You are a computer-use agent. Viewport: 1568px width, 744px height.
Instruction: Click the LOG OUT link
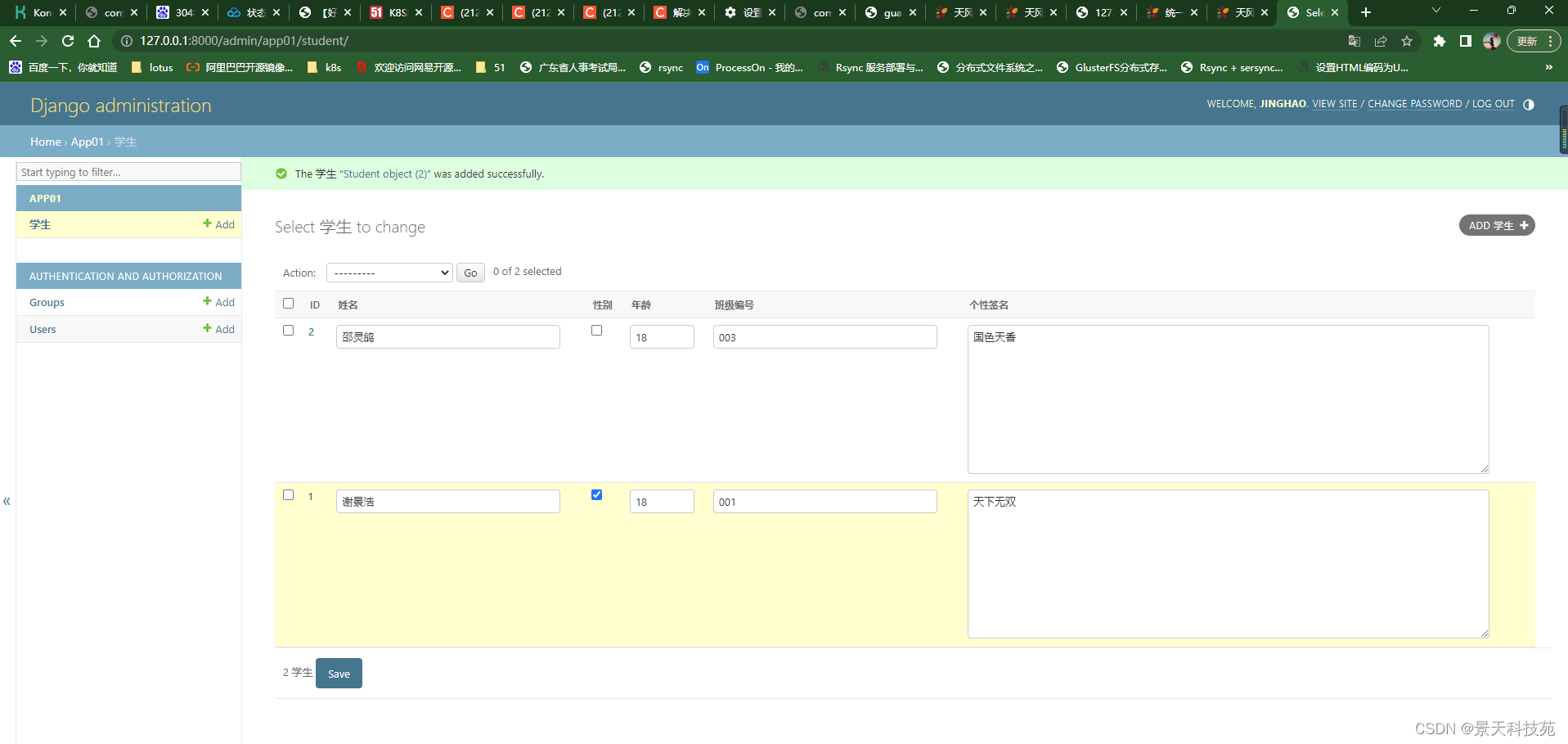(x=1492, y=104)
